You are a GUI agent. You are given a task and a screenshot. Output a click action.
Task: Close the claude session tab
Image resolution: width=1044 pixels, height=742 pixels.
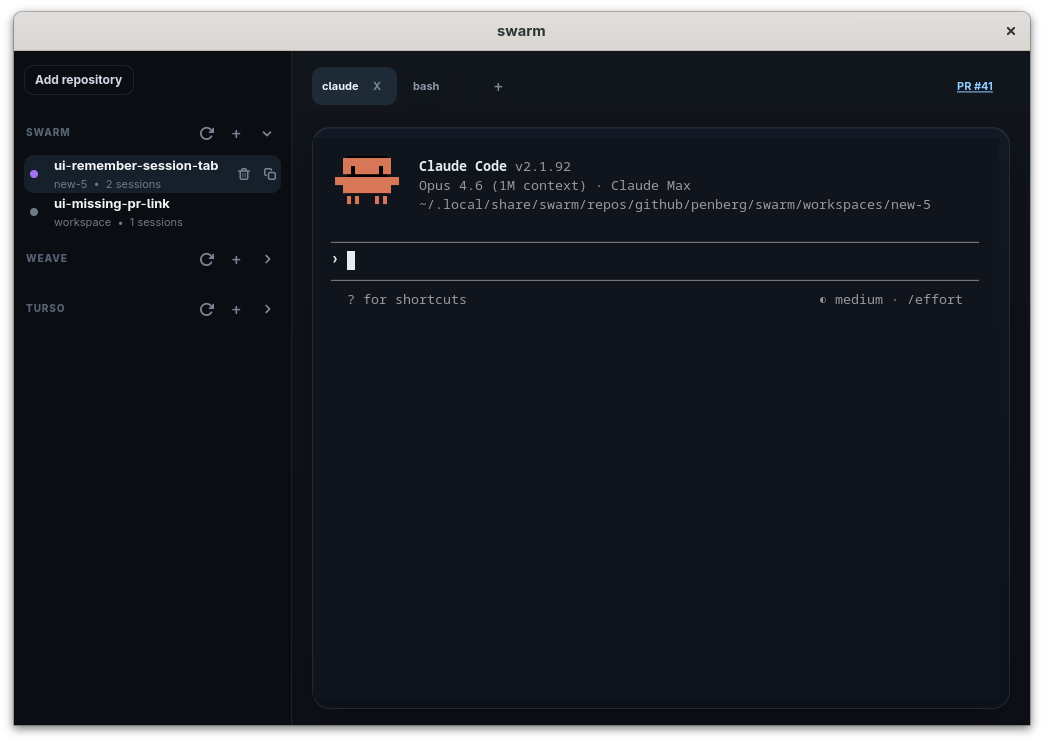(x=377, y=86)
